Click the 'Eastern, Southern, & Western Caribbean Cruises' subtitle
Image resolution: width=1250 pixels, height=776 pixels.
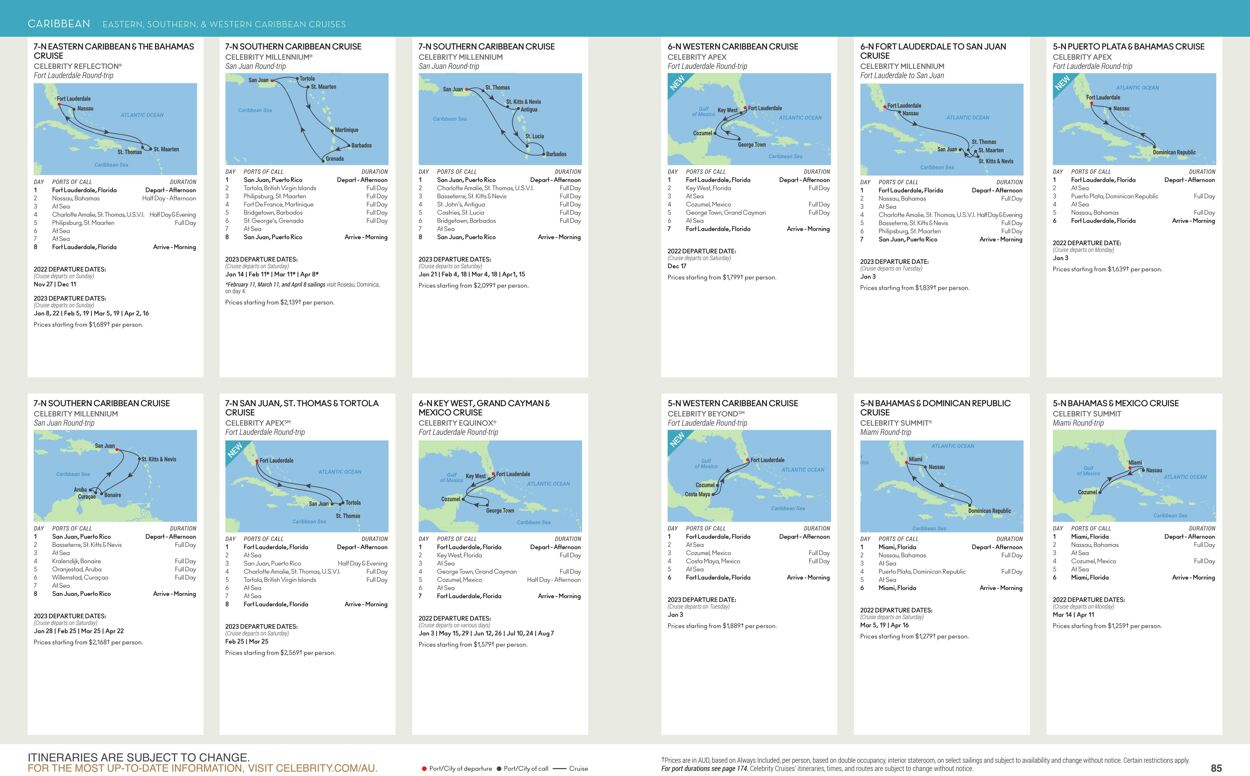222,22
